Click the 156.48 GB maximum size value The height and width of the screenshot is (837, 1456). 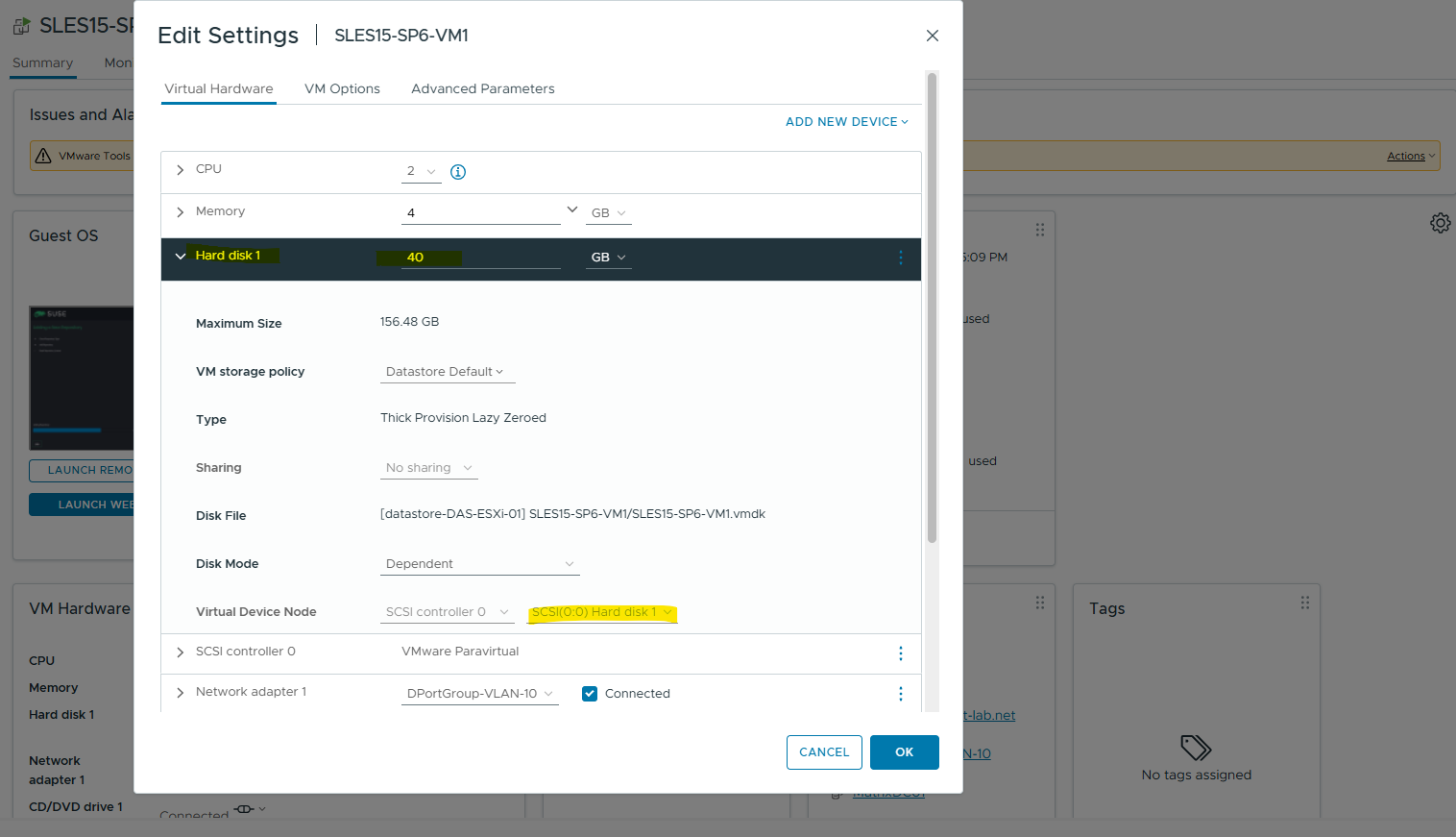point(409,322)
